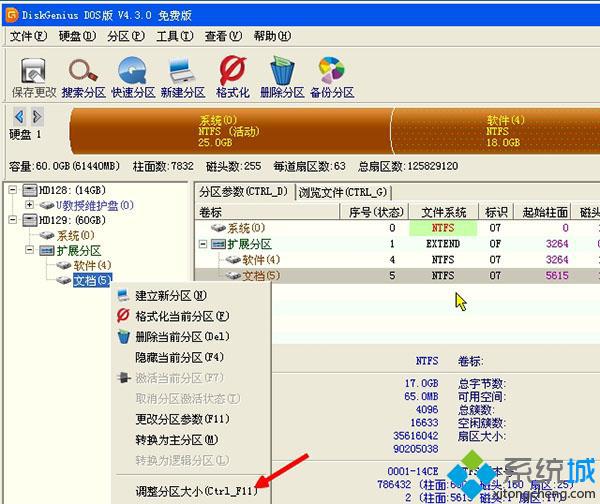Screen dimensions: 600x504
Task: Go to previous disk with left arrow
Action: click(19, 116)
